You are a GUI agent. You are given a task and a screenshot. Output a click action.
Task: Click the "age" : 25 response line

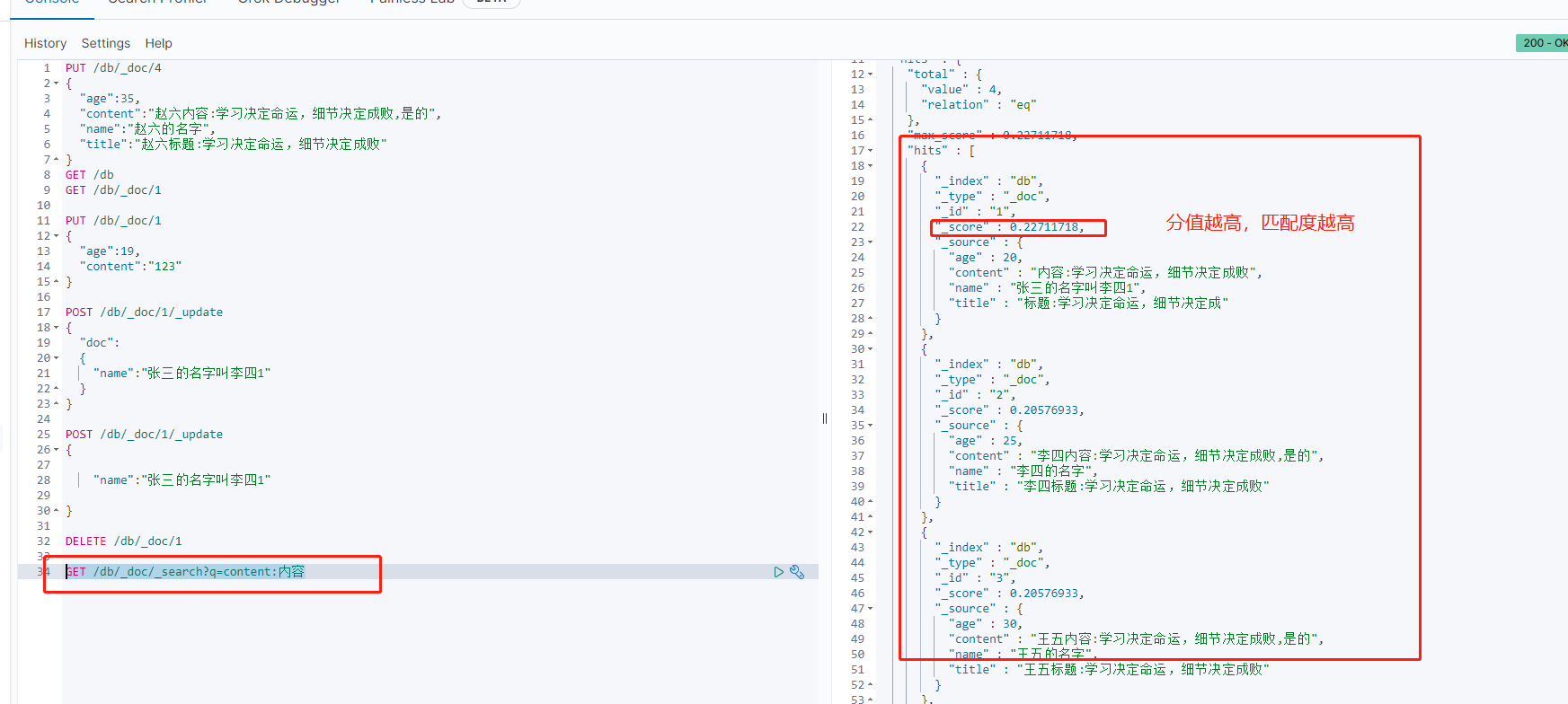(x=986, y=441)
